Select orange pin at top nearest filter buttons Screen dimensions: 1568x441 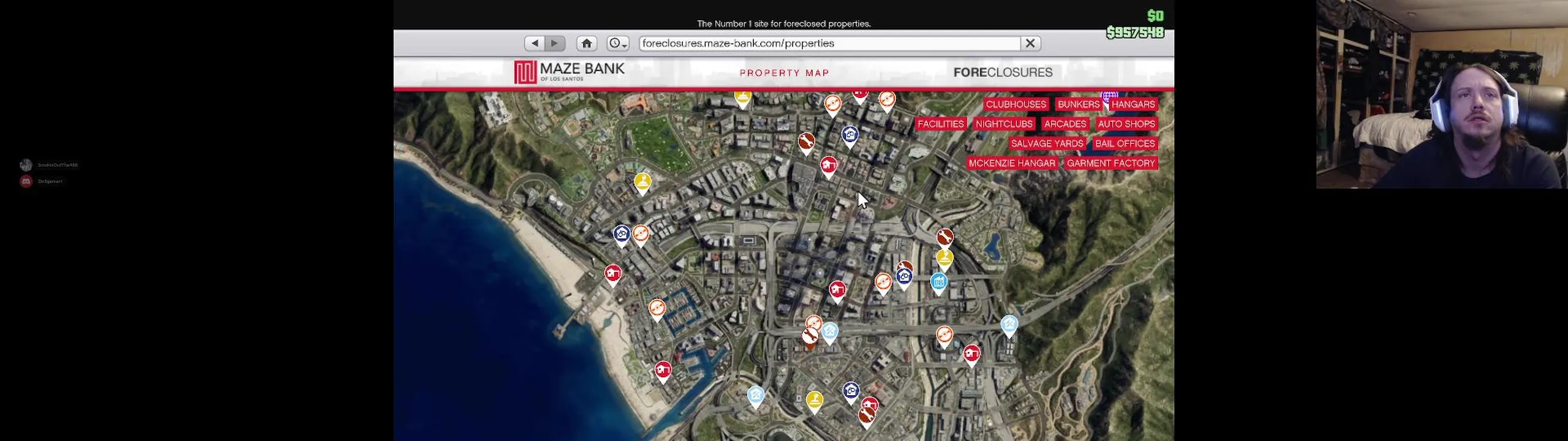(887, 100)
